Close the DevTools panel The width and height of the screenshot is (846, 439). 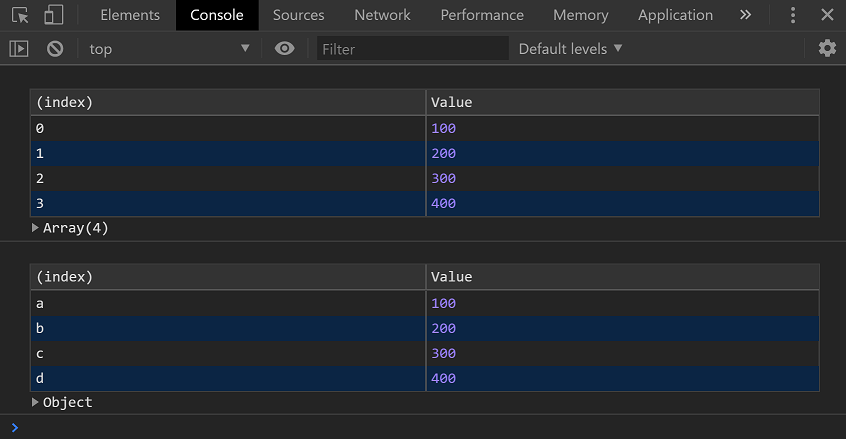tap(826, 15)
